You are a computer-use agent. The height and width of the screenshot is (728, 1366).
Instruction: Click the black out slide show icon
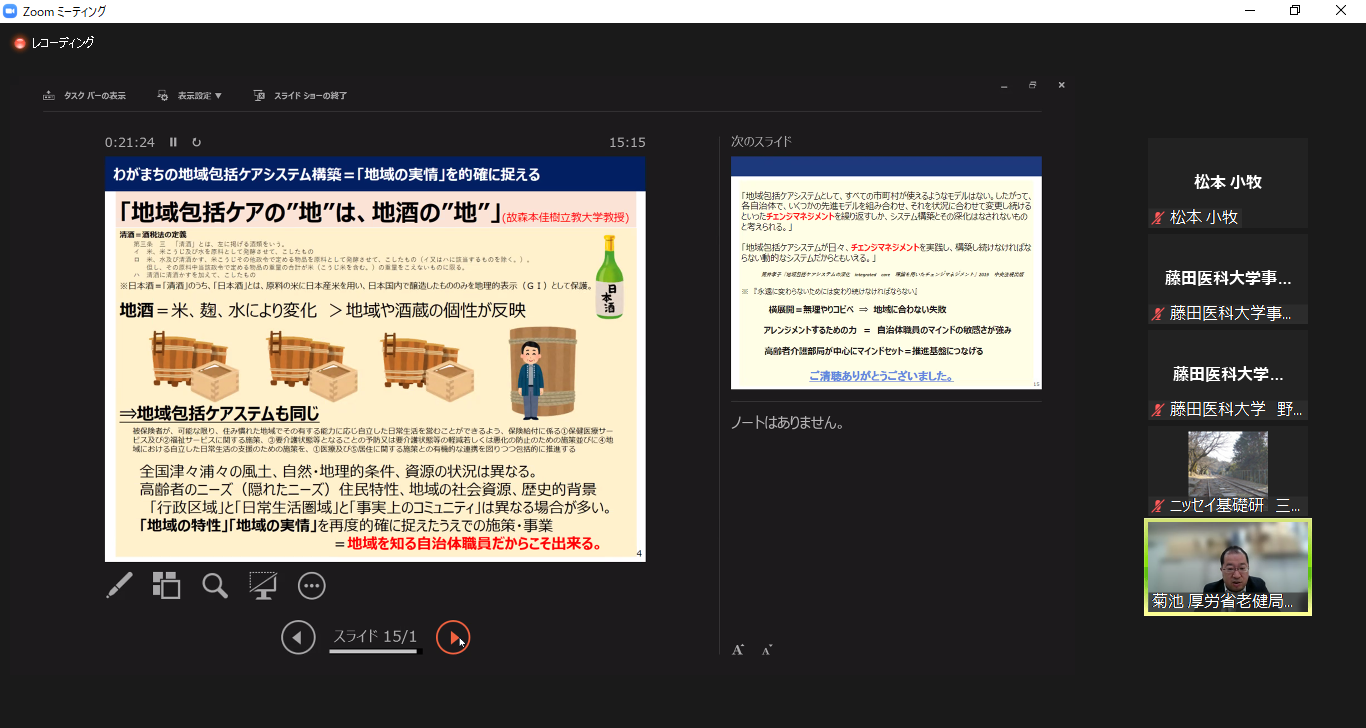263,586
